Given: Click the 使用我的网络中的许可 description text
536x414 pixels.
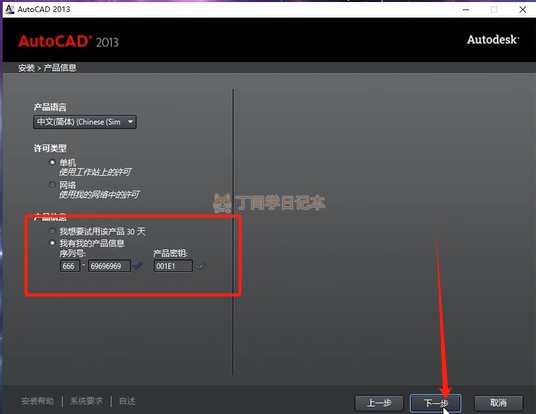Looking at the screenshot, I should point(99,195).
